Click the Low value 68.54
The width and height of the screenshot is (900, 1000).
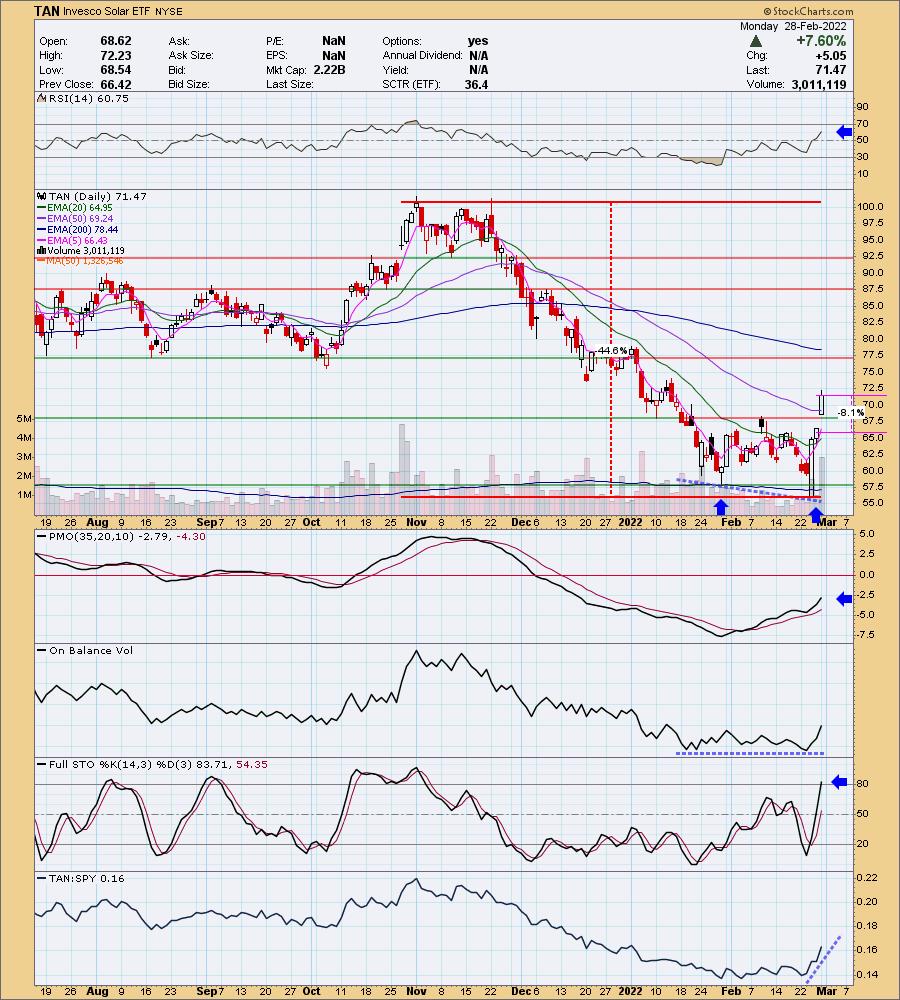pos(115,70)
